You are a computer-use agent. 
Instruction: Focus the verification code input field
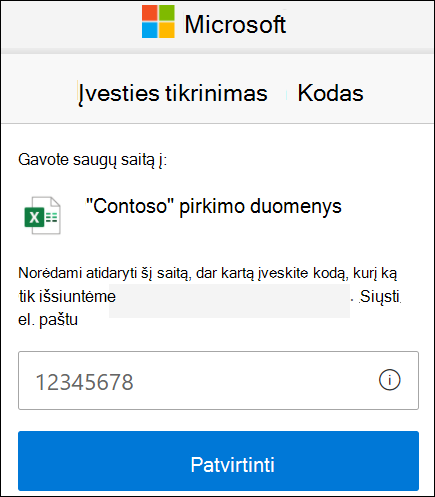(x=218, y=380)
